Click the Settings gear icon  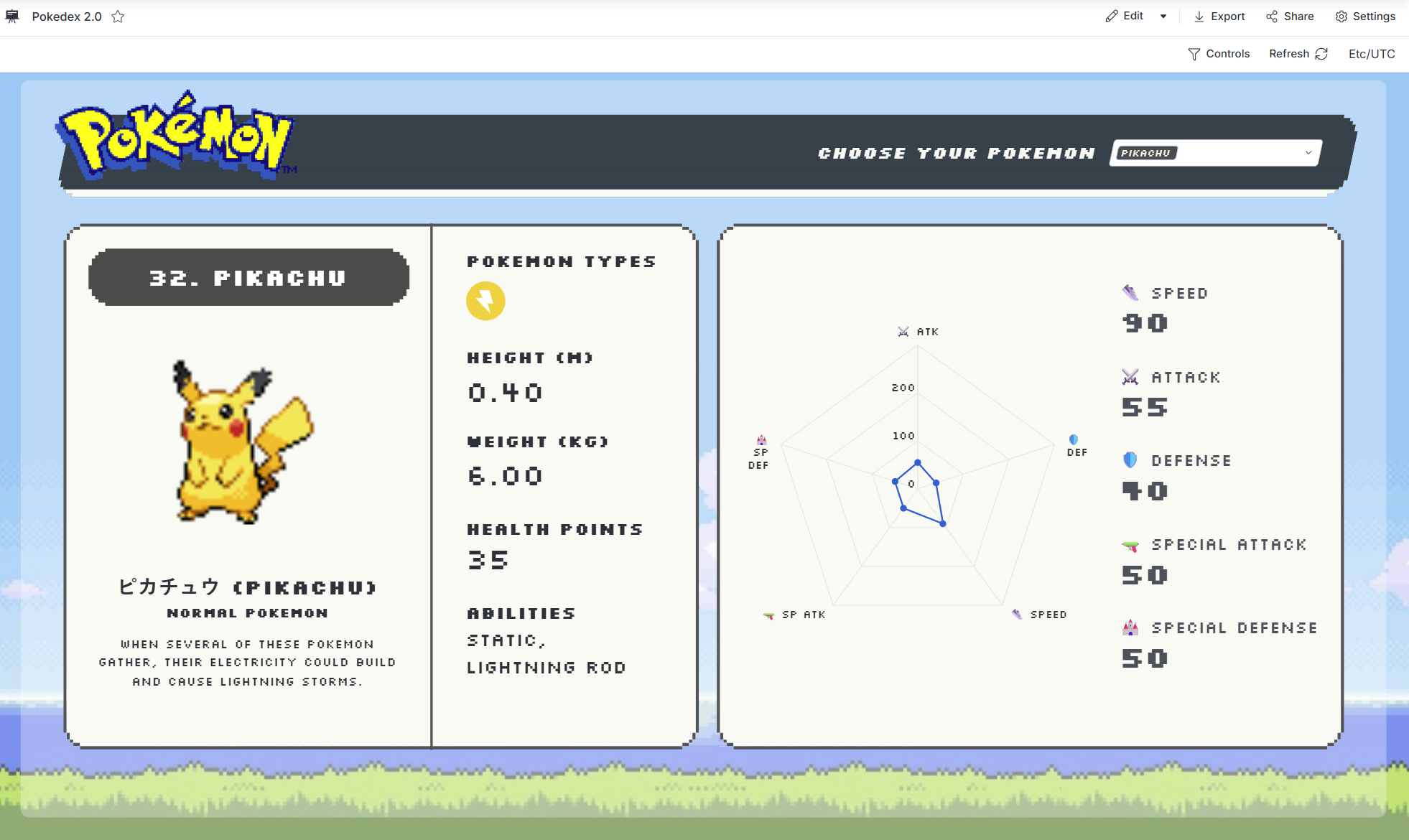click(x=1341, y=17)
